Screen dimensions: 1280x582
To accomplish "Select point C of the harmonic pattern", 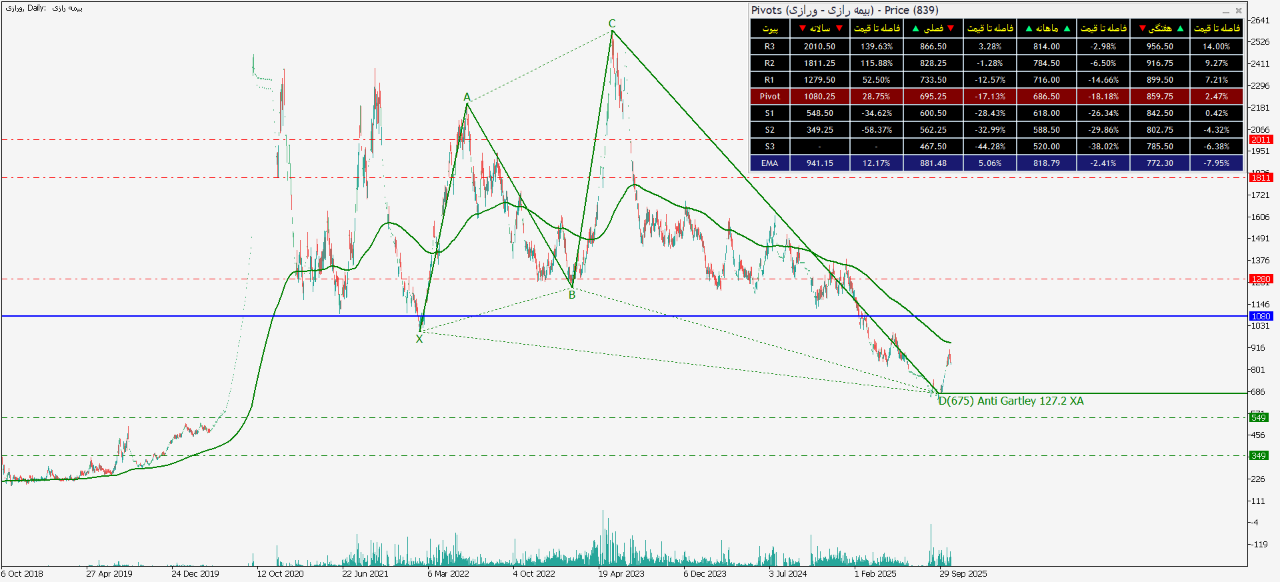I will [611, 23].
